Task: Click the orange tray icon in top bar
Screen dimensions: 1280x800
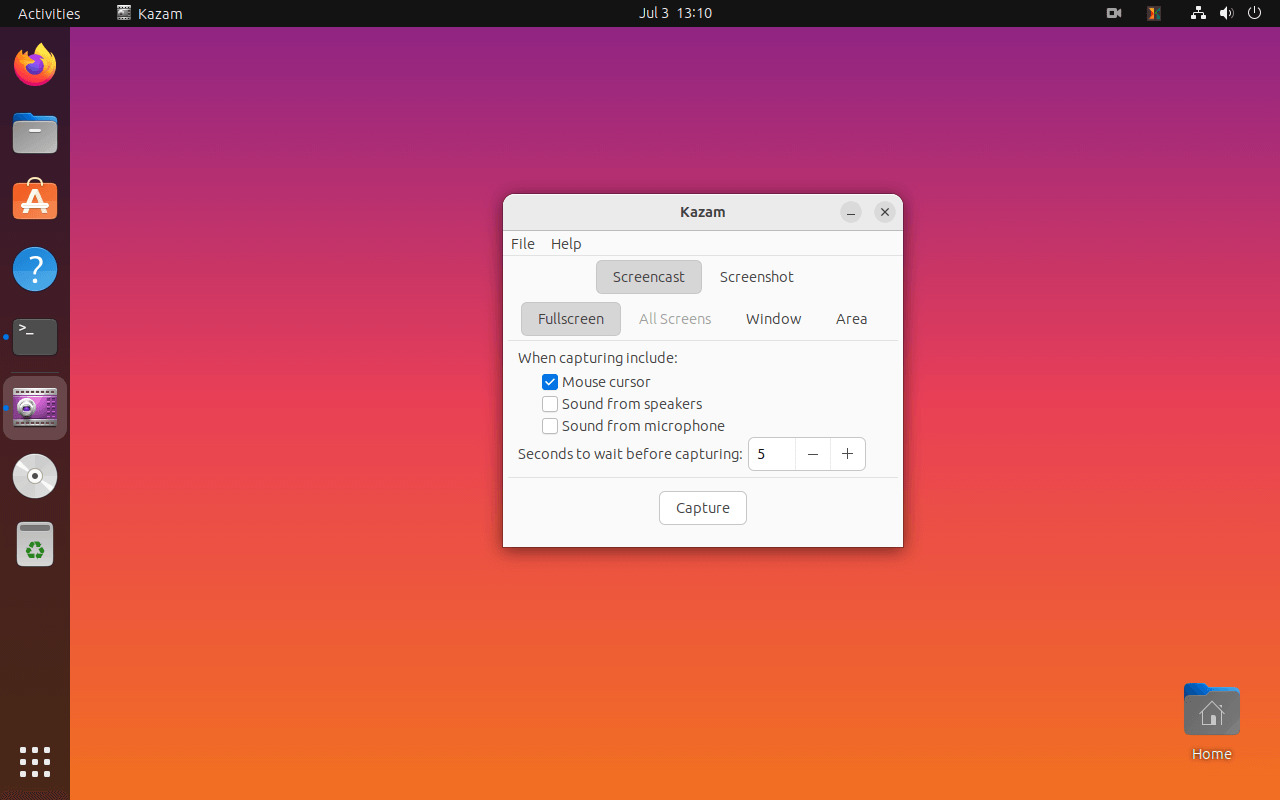Action: tap(1154, 13)
